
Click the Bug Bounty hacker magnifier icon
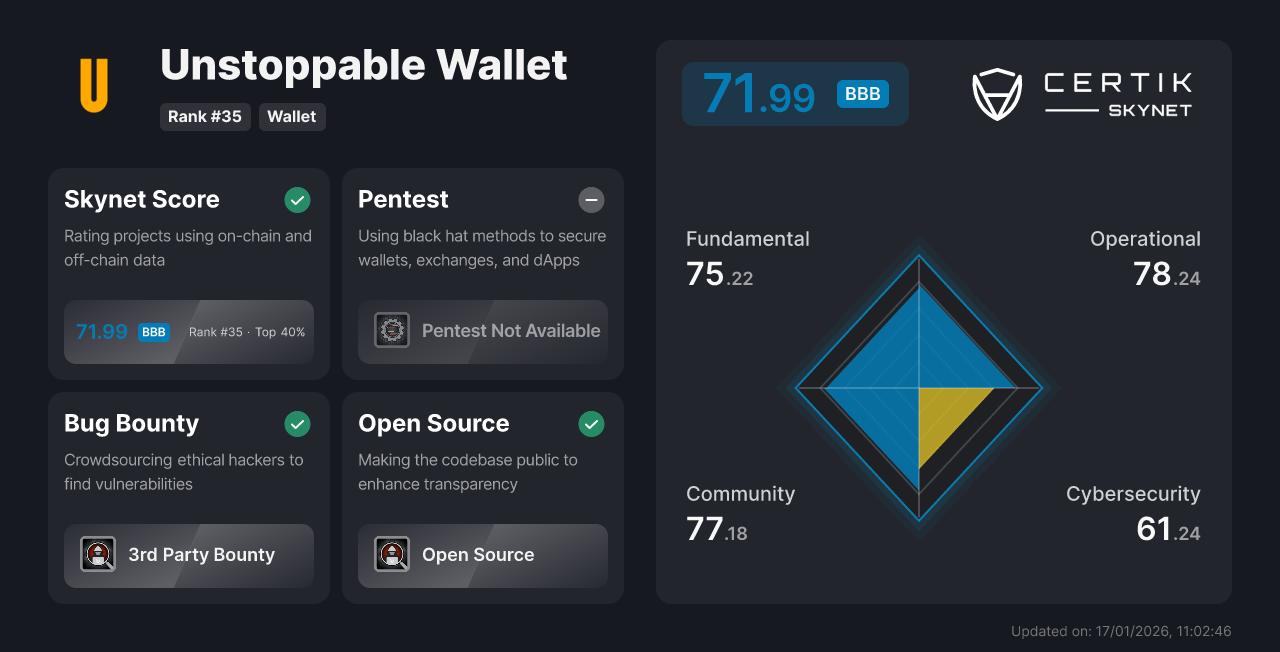(x=98, y=554)
